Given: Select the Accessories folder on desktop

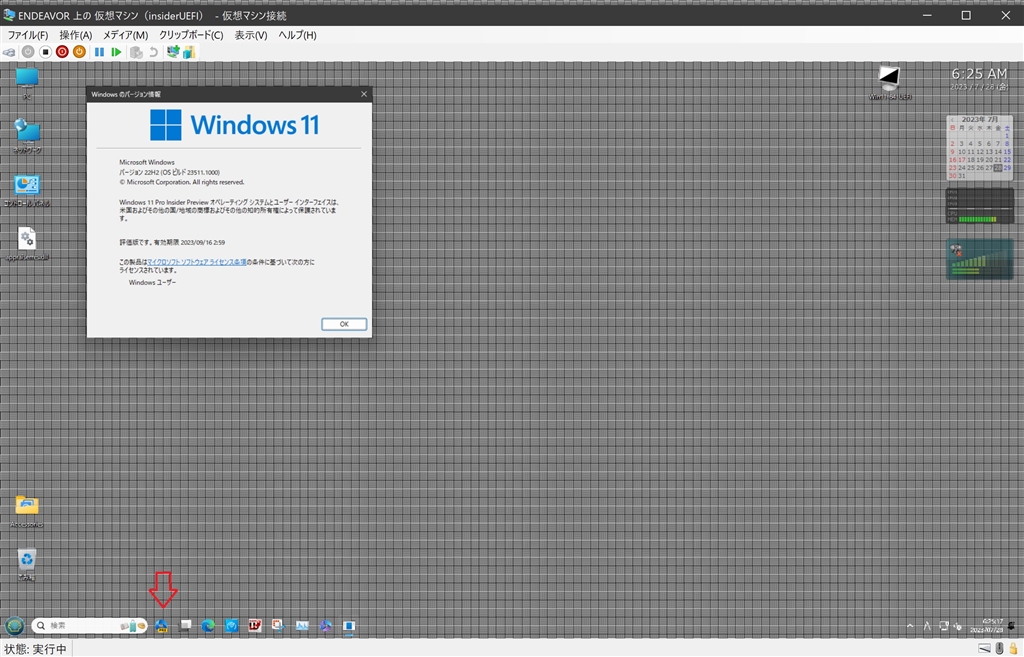Looking at the screenshot, I should point(27,511).
